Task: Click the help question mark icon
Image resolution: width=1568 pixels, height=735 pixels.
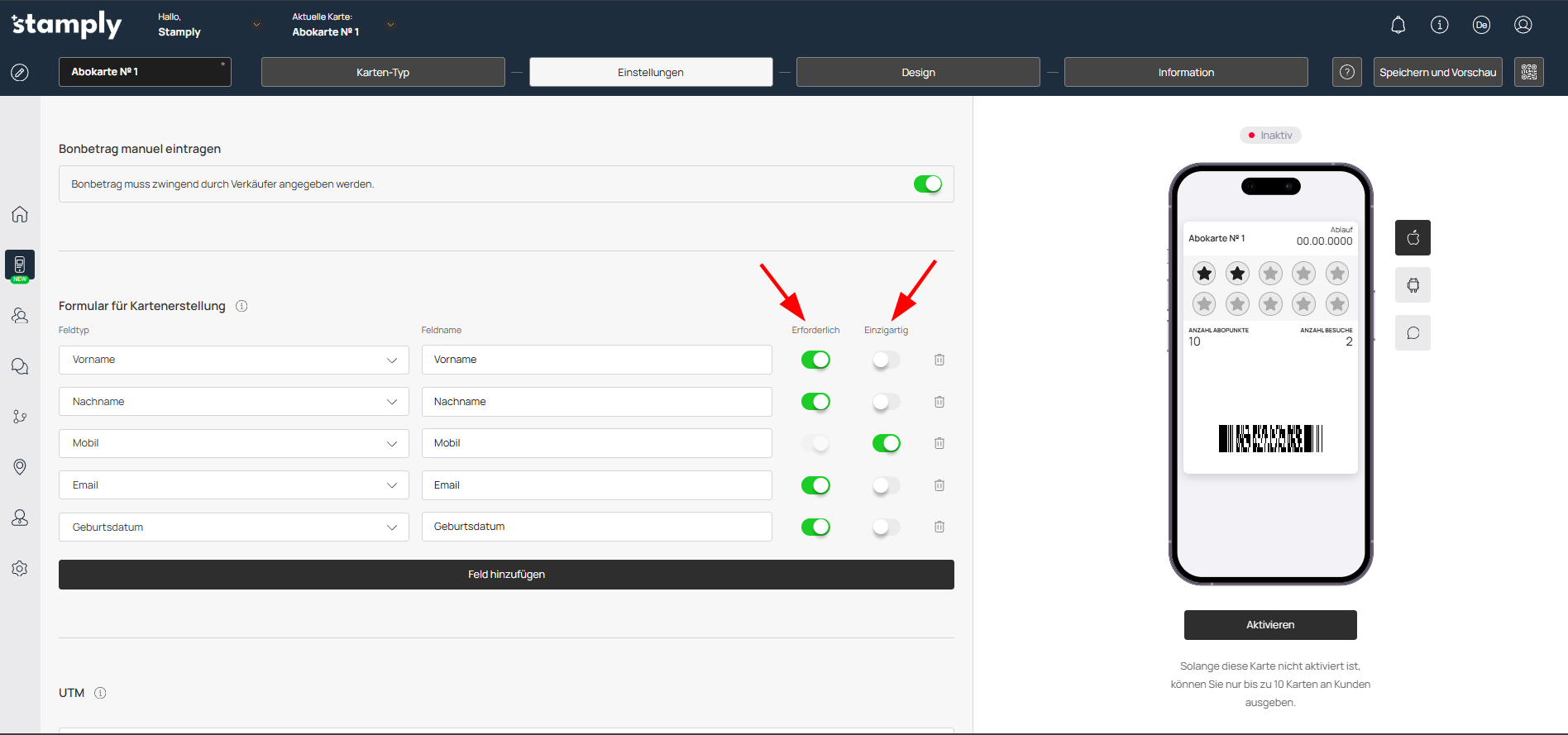Action: click(x=1346, y=72)
